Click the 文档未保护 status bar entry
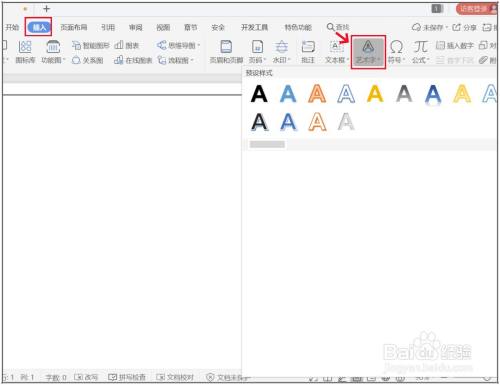 228,378
